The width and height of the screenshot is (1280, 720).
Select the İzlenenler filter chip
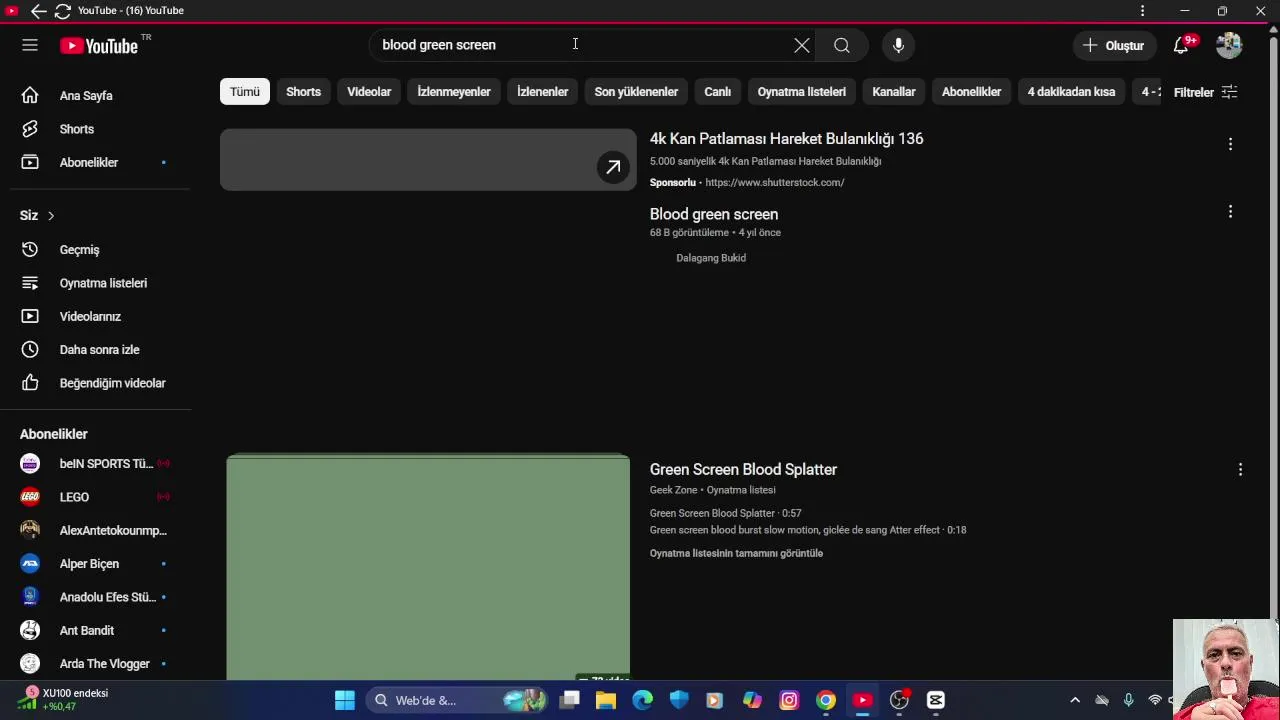[542, 92]
